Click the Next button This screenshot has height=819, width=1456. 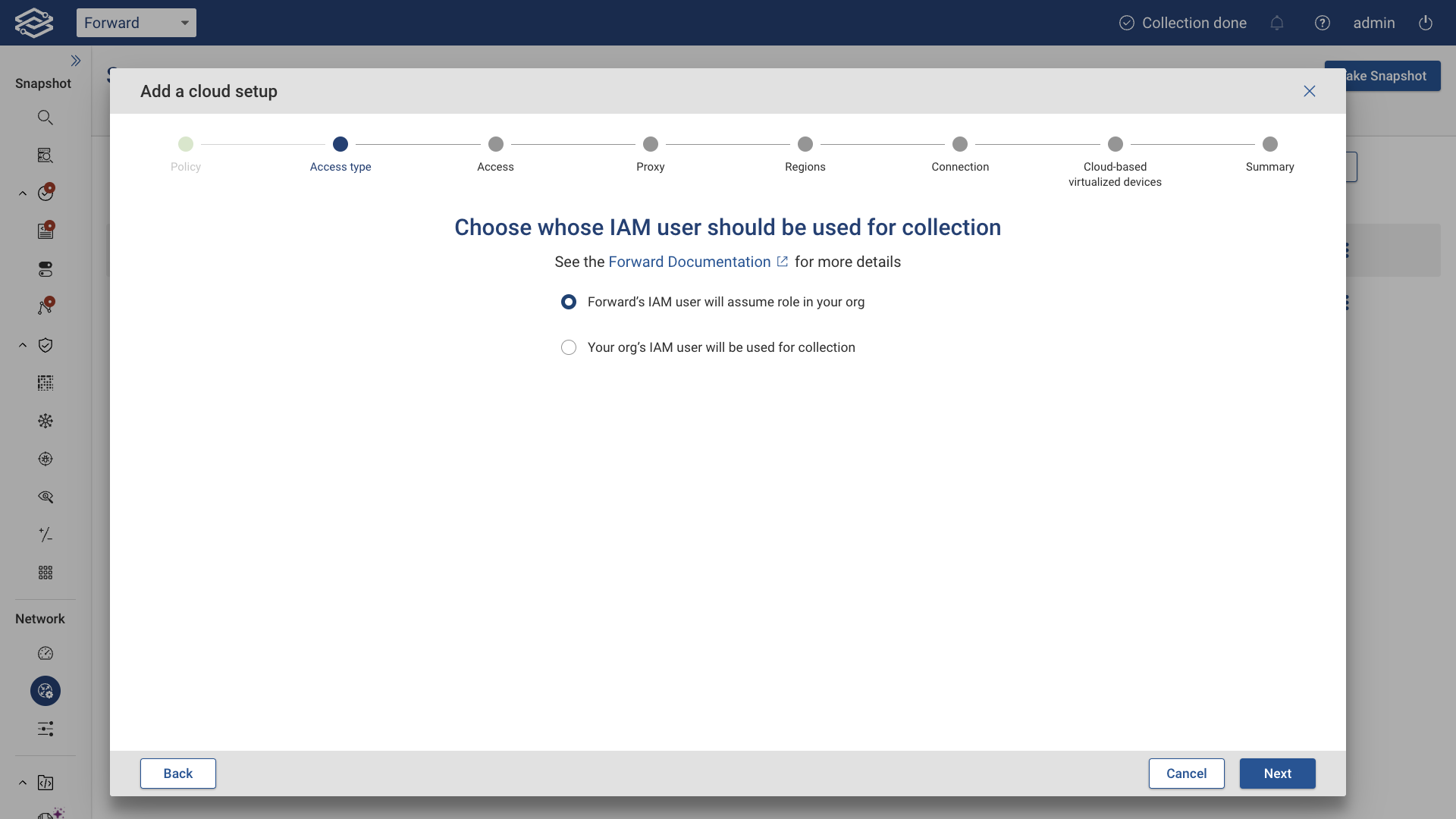tap(1277, 773)
